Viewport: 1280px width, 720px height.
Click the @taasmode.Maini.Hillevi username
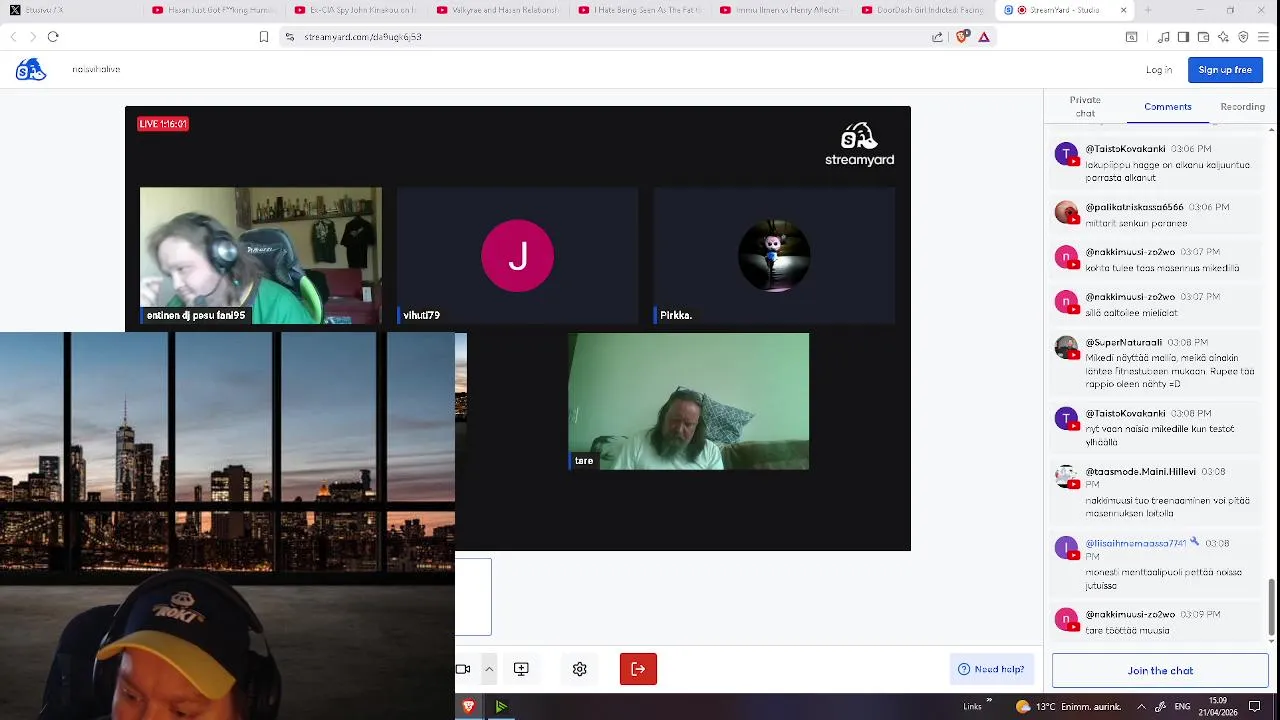[x=1141, y=471]
